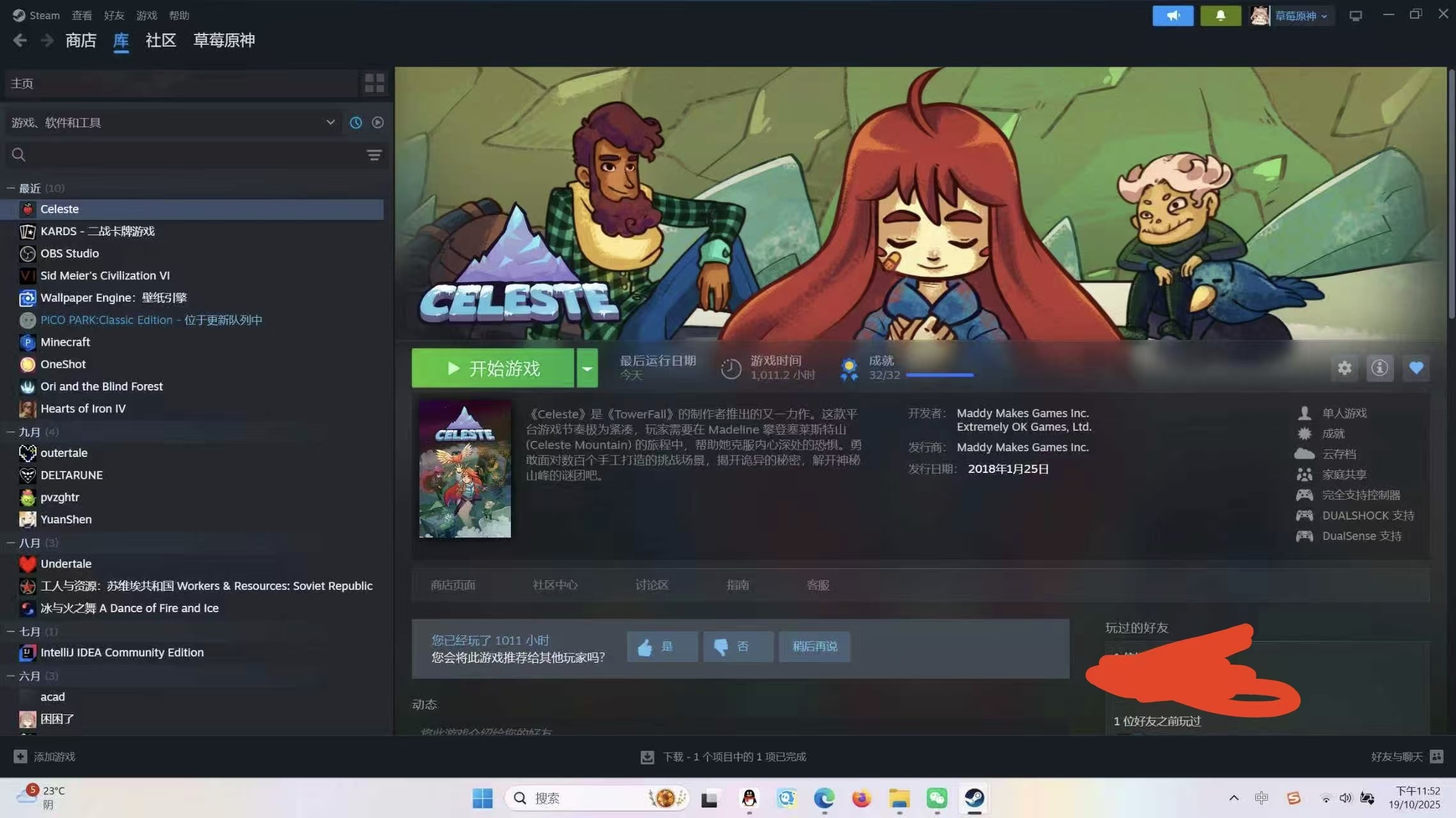Click the game info icon
The width and height of the screenshot is (1456, 818).
tap(1379, 368)
